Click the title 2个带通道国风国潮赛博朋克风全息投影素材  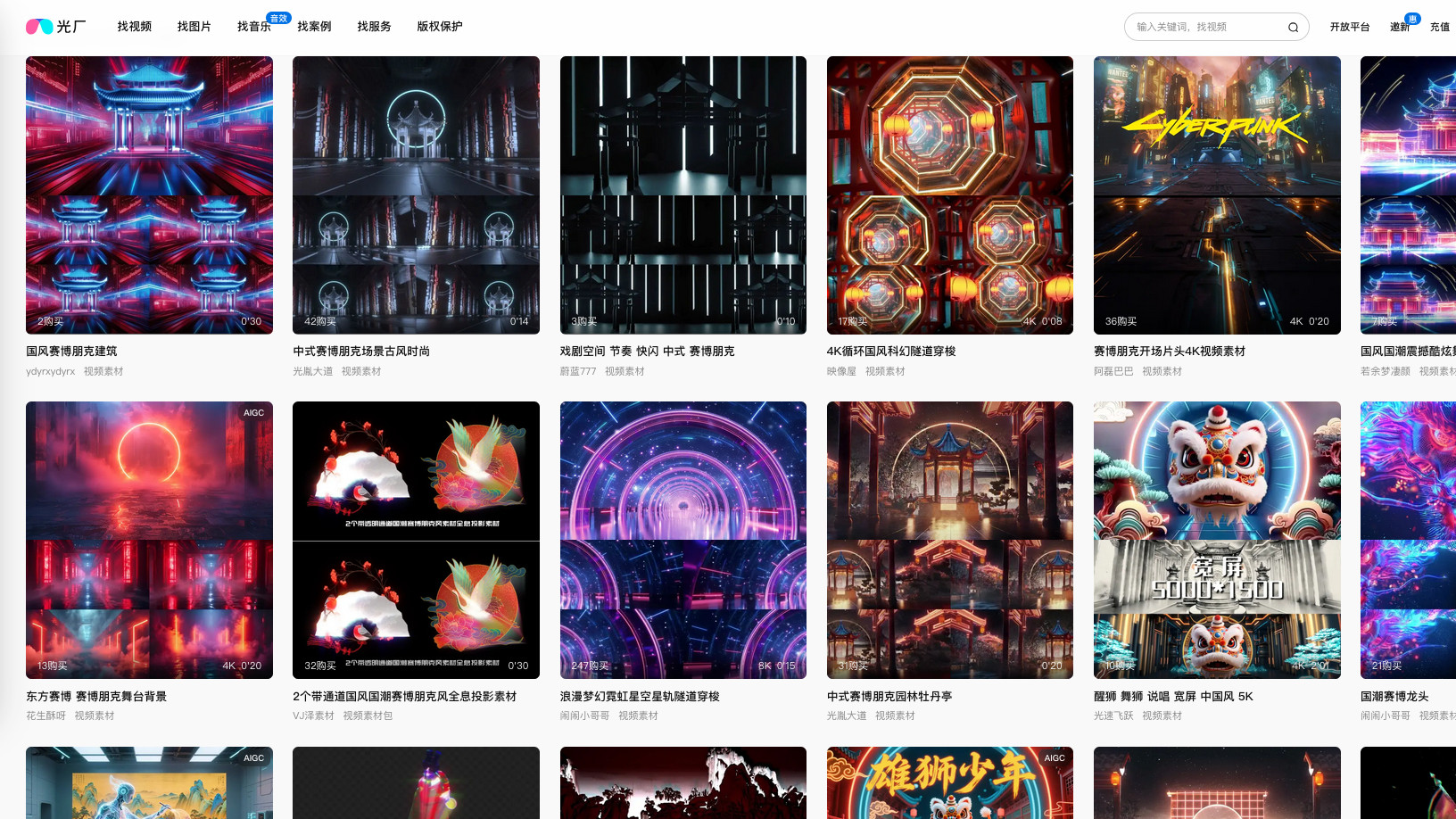tap(405, 697)
